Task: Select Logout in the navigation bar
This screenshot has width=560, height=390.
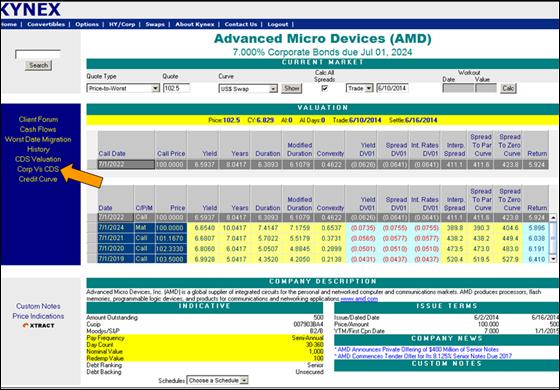Action: [x=278, y=24]
